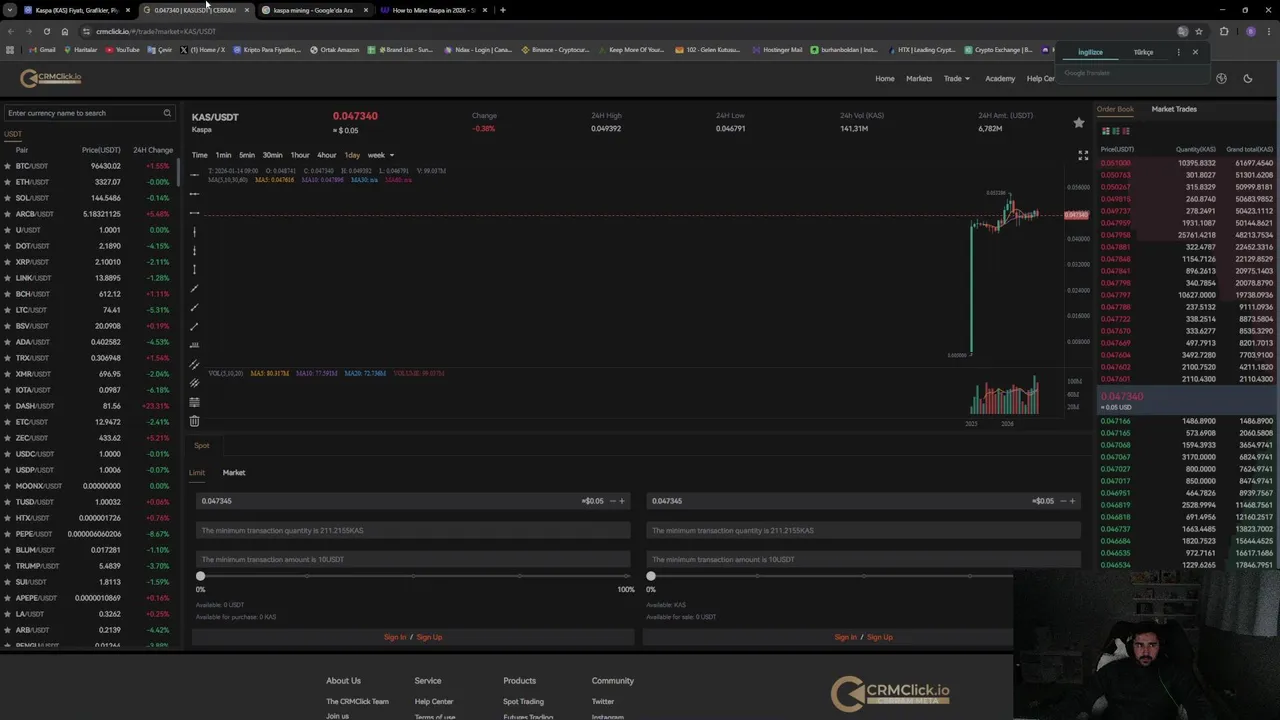This screenshot has height=720, width=1280.
Task: Favorite the ETH/USDT row star
Action: click(x=7, y=182)
